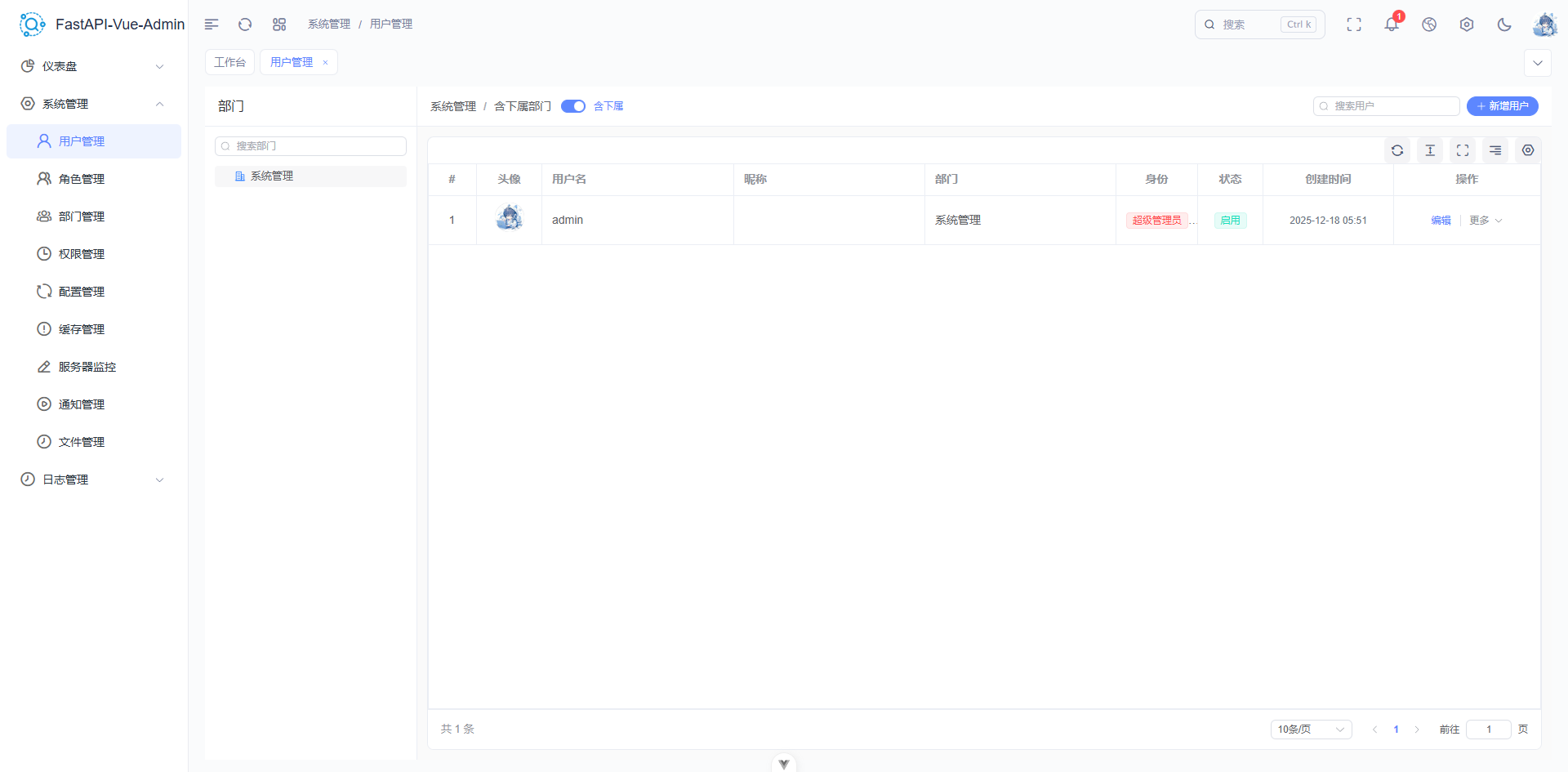Toggle table fullscreen view icon
Viewport: 1568px width, 772px height.
pyautogui.click(x=1462, y=150)
